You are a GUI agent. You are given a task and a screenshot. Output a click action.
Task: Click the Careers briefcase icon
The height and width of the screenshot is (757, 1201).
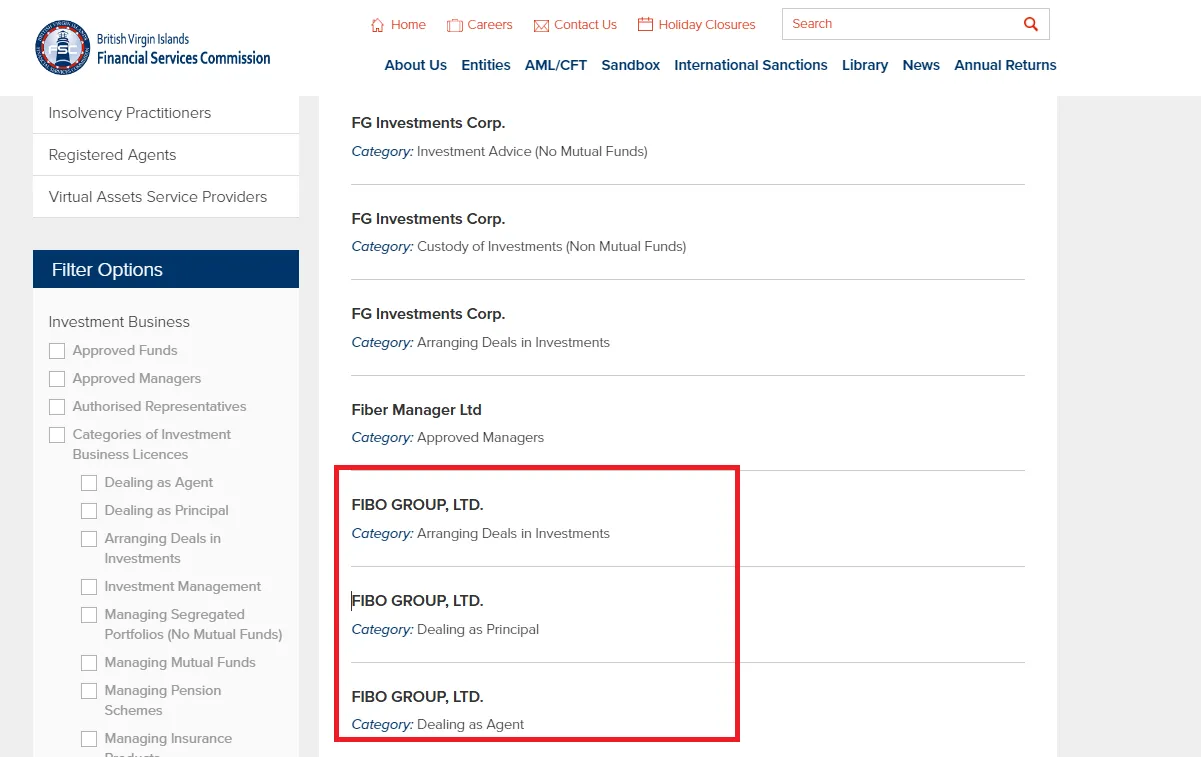(x=455, y=25)
